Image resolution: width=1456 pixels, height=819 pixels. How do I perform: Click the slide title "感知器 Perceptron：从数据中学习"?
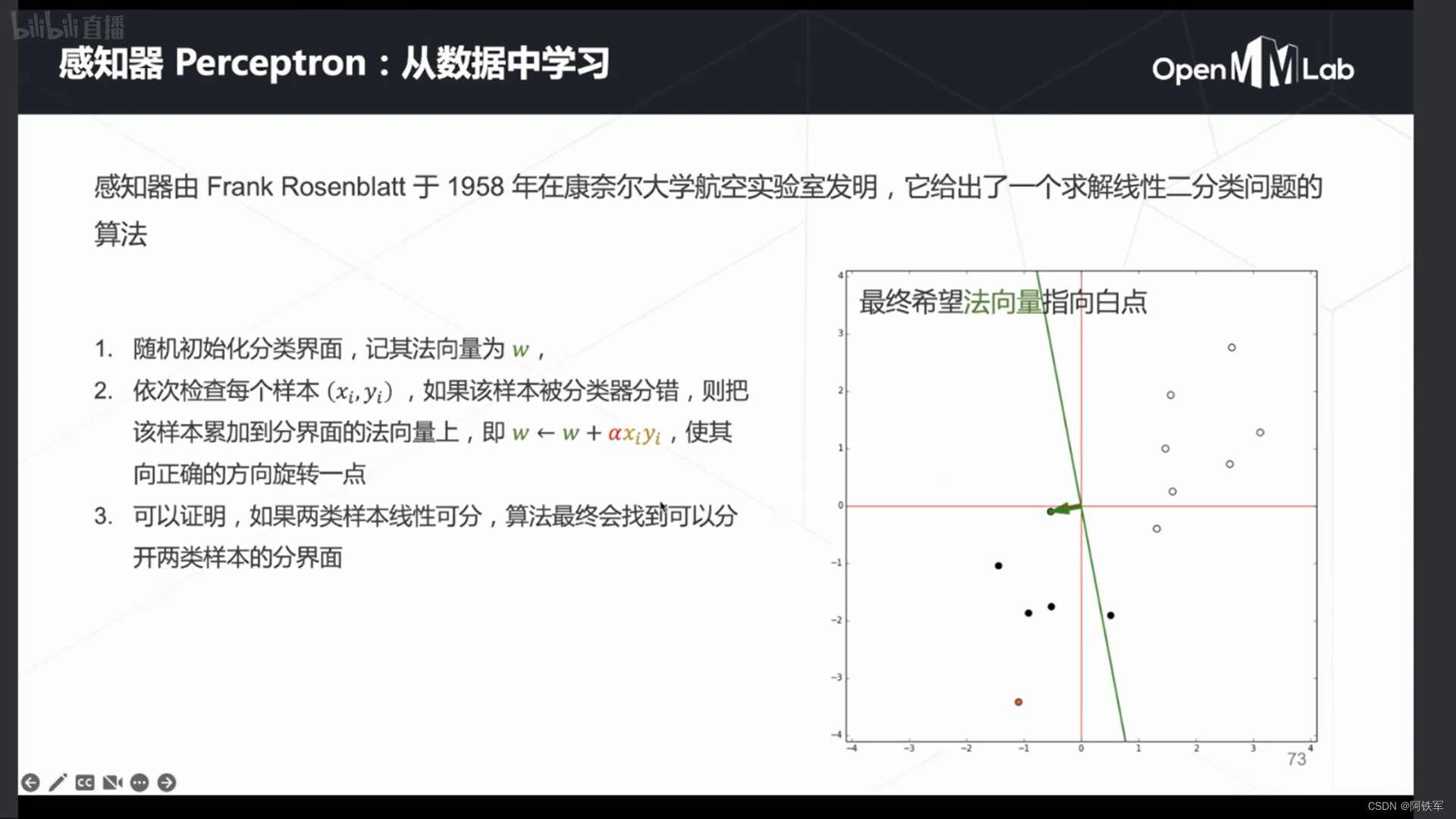(334, 63)
